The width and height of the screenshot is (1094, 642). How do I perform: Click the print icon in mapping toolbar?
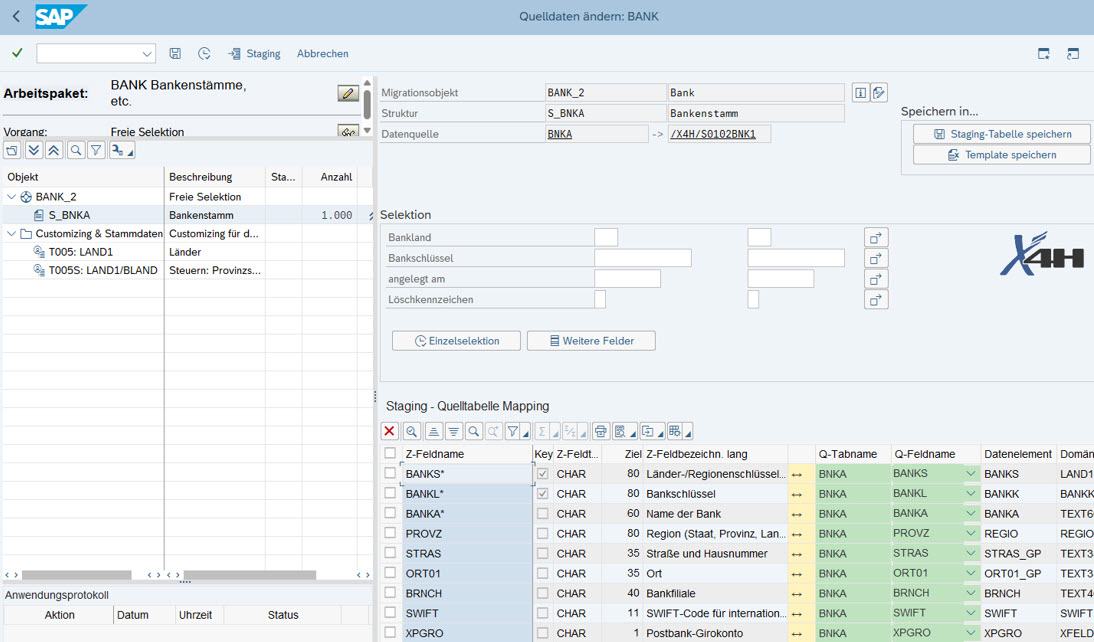tap(600, 431)
